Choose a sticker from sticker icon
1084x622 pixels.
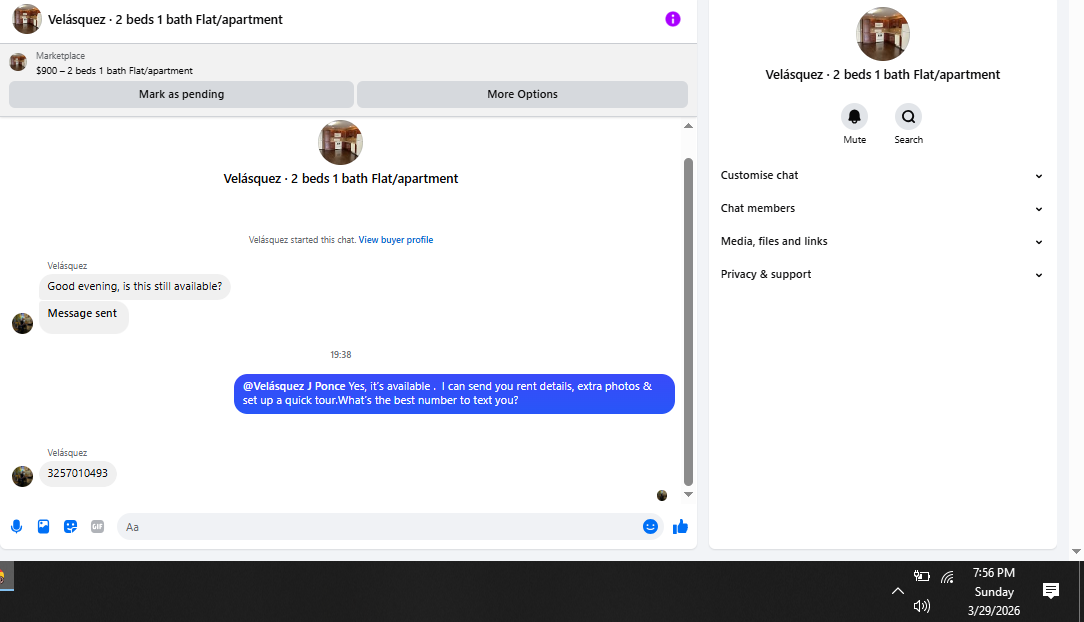click(x=71, y=527)
